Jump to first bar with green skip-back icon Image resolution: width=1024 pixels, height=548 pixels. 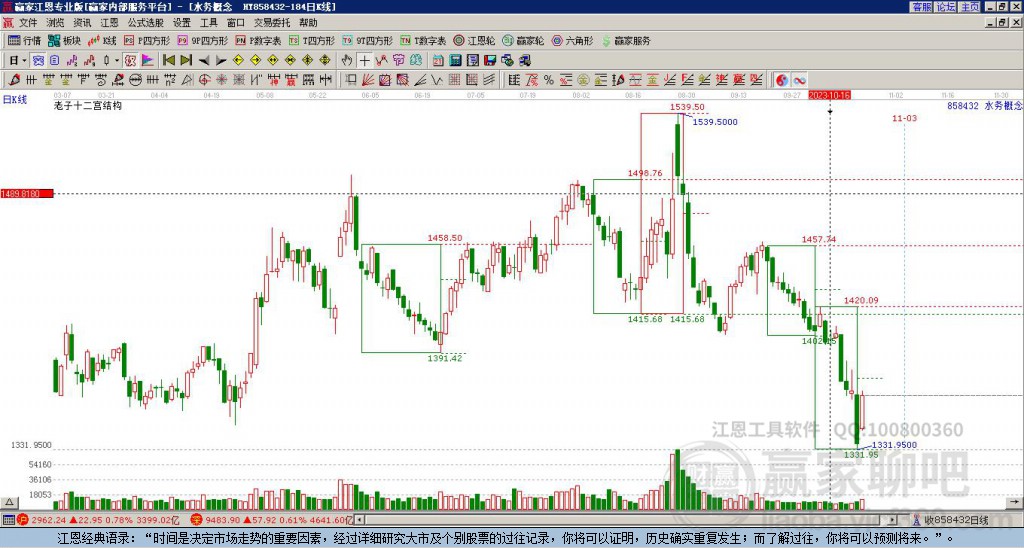click(x=169, y=60)
